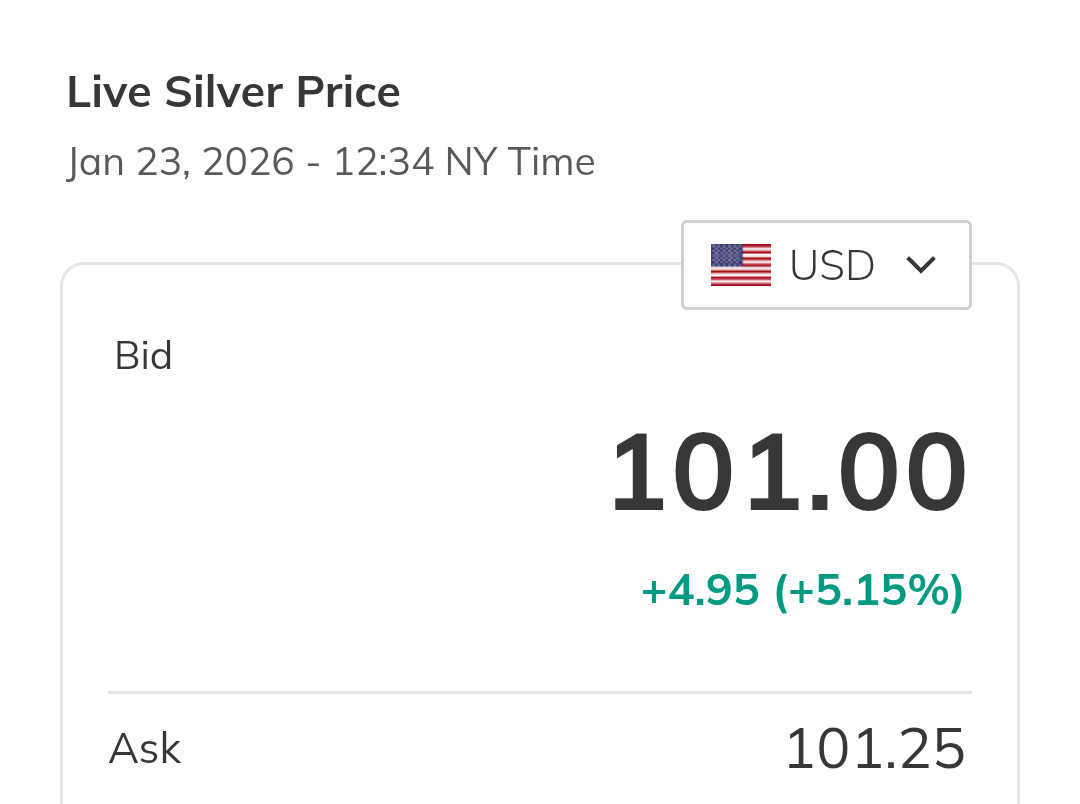Click the word Live in the heading
The width and height of the screenshot is (1080, 804).
pyautogui.click(x=110, y=93)
